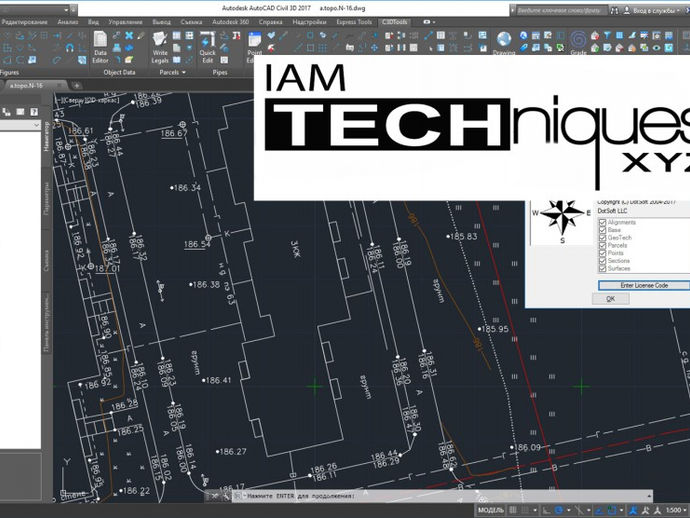Click the blue annotation visibility status icon
The image size is (690, 518).
pyautogui.click(x=633, y=510)
